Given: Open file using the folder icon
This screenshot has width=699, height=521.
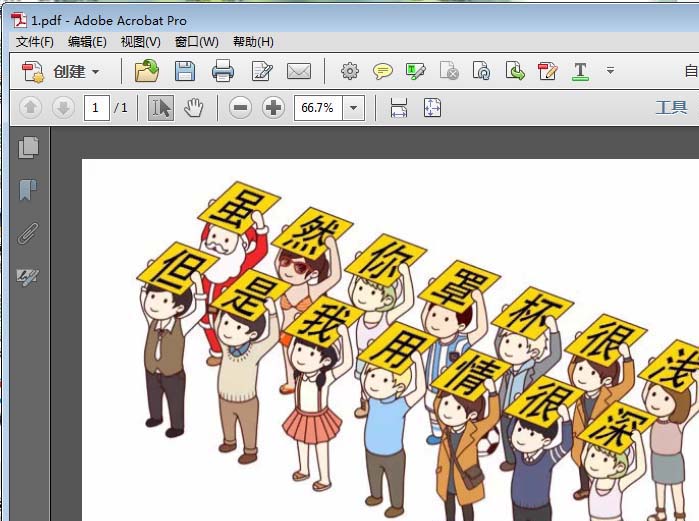Looking at the screenshot, I should click(147, 71).
